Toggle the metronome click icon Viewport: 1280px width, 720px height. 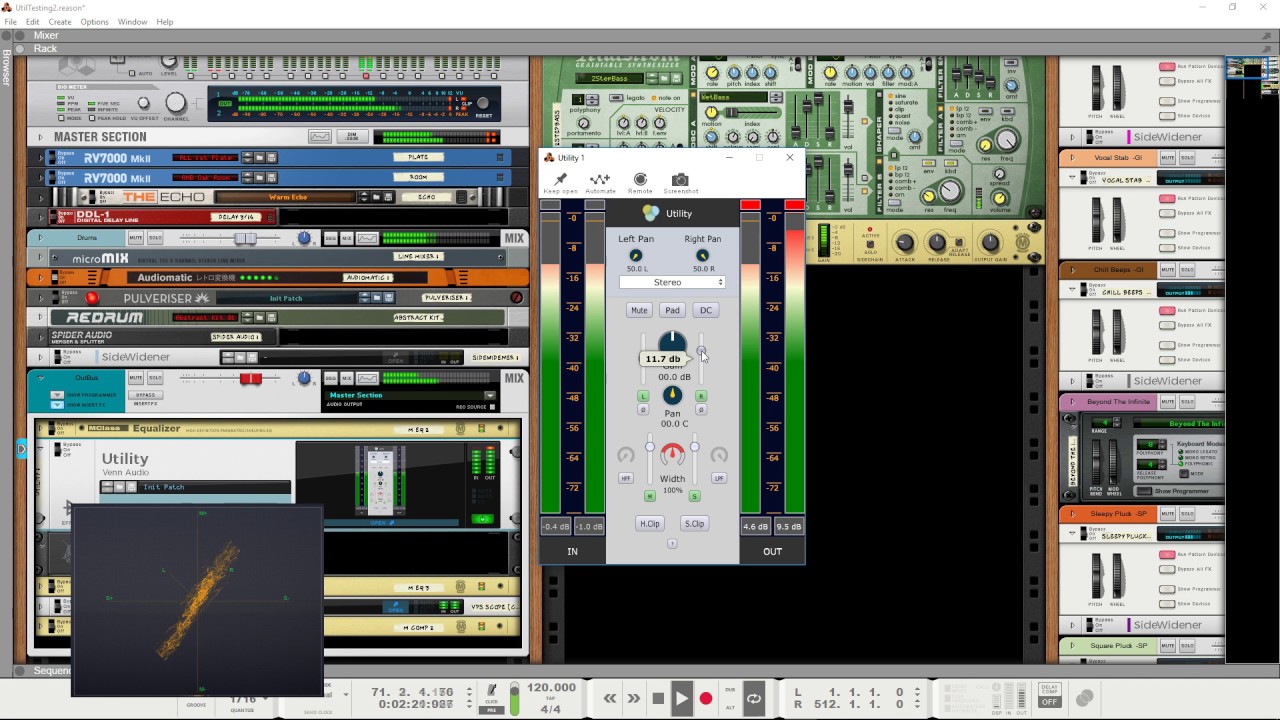click(491, 691)
